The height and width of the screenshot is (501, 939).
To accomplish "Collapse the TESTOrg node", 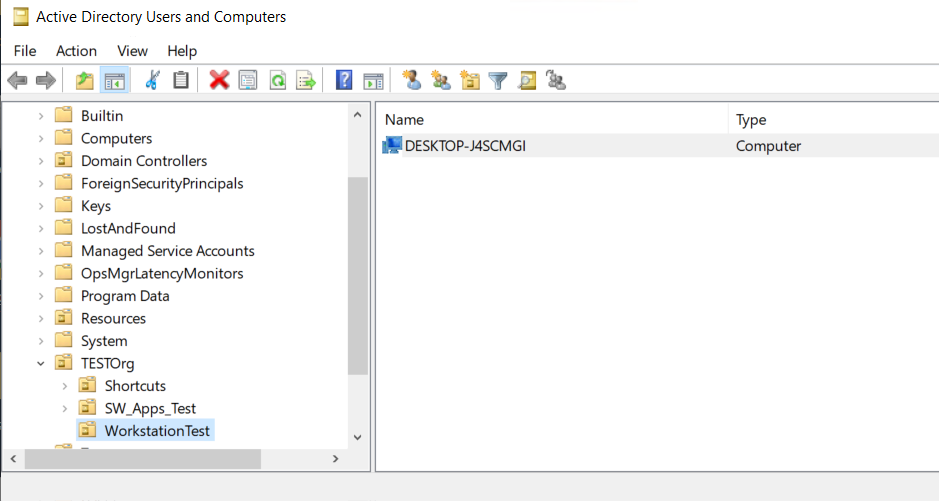I will [x=41, y=363].
